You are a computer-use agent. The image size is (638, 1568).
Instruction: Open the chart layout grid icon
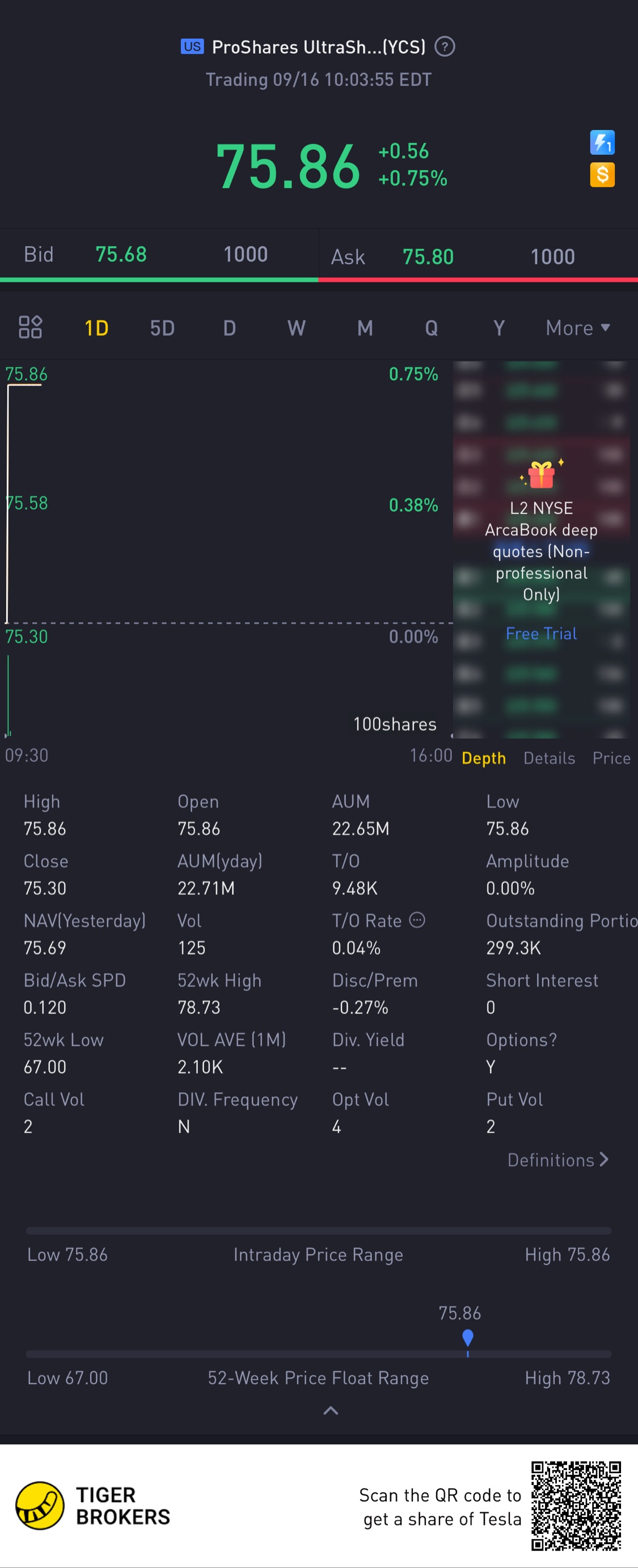30,327
